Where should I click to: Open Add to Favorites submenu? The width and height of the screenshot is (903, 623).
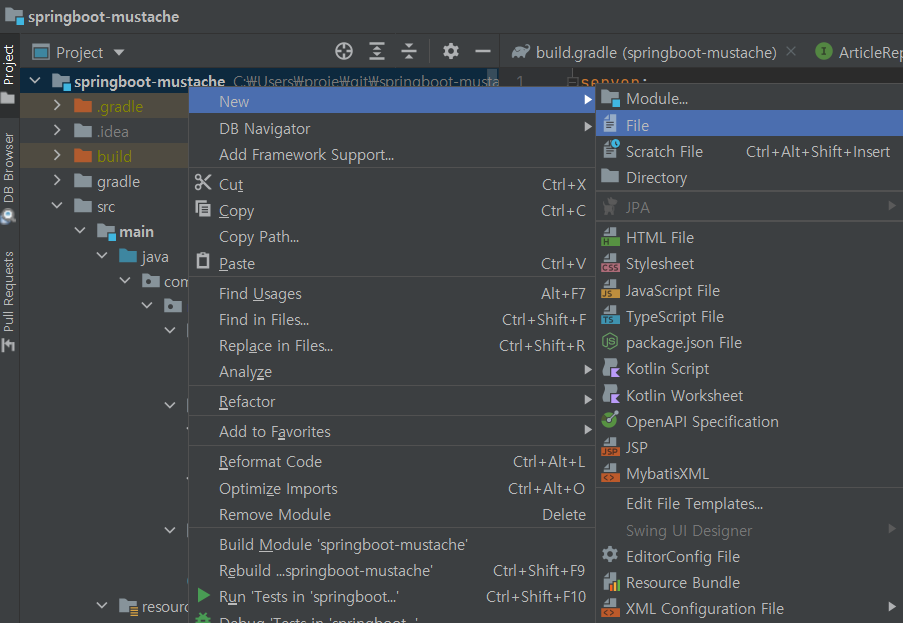pyautogui.click(x=392, y=431)
